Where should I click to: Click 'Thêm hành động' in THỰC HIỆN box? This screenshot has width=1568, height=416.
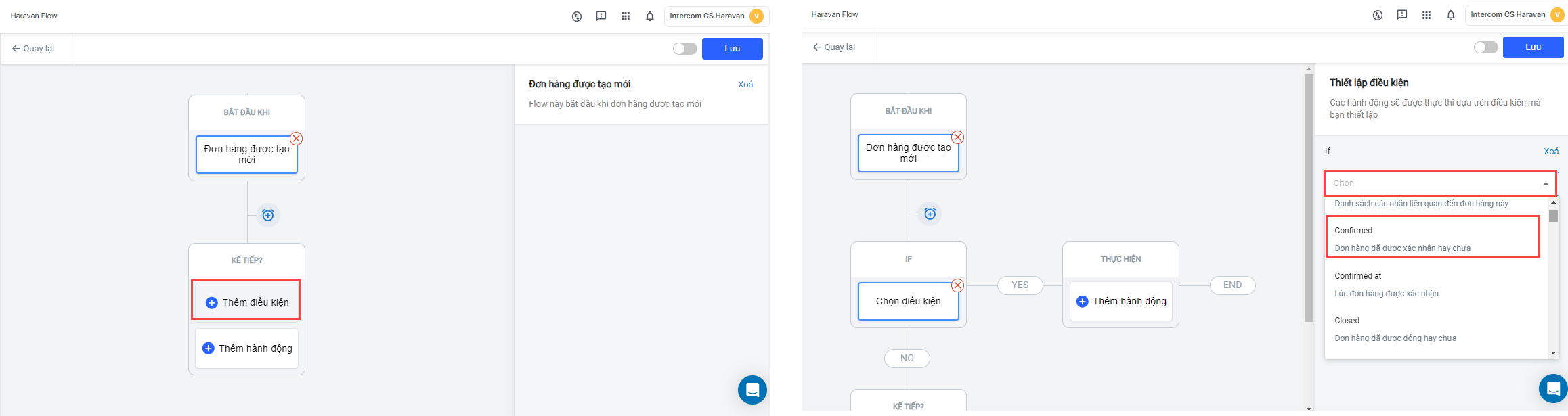[1120, 301]
